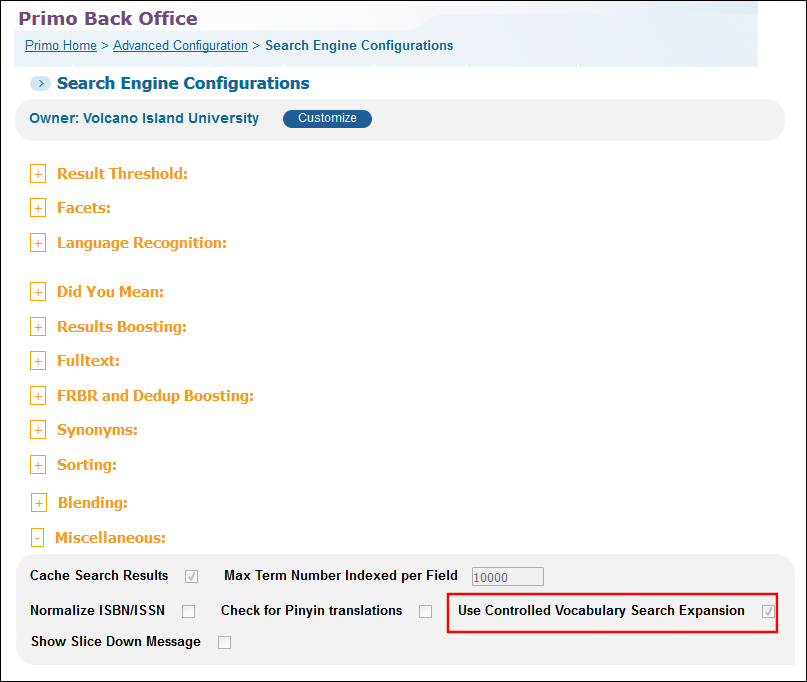
Task: Click the Fulltext section title
Action: 88,361
